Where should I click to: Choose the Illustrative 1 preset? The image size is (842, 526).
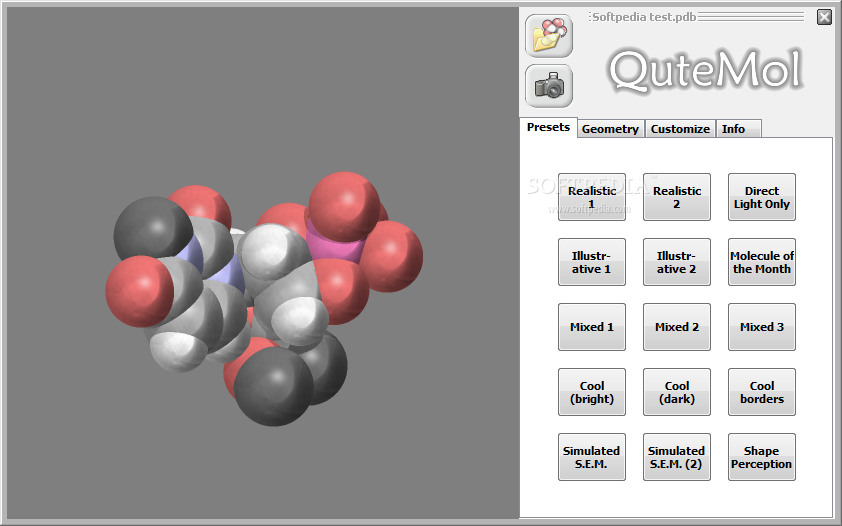[592, 262]
